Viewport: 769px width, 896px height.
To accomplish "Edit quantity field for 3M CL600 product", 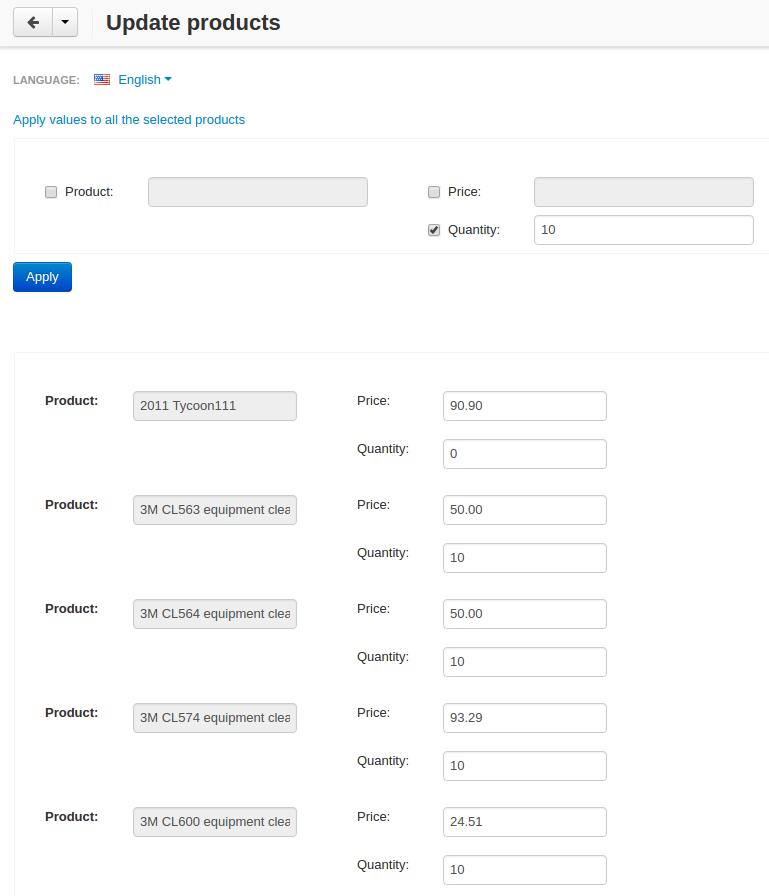I will 524,870.
